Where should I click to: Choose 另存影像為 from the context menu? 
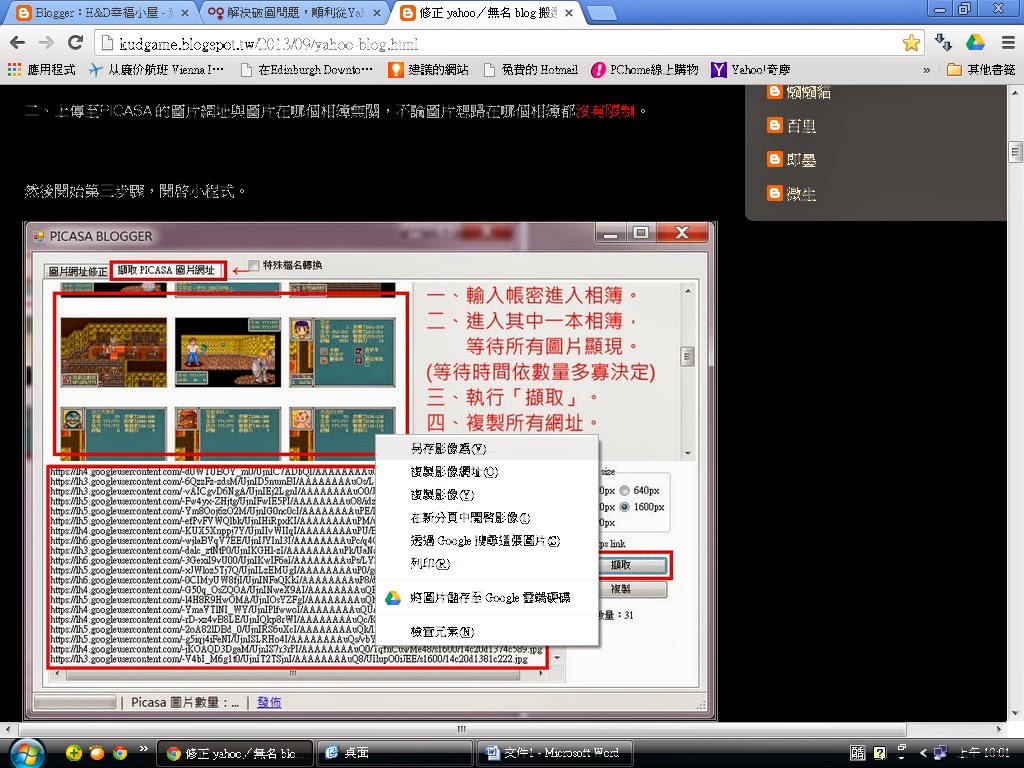tap(487, 449)
